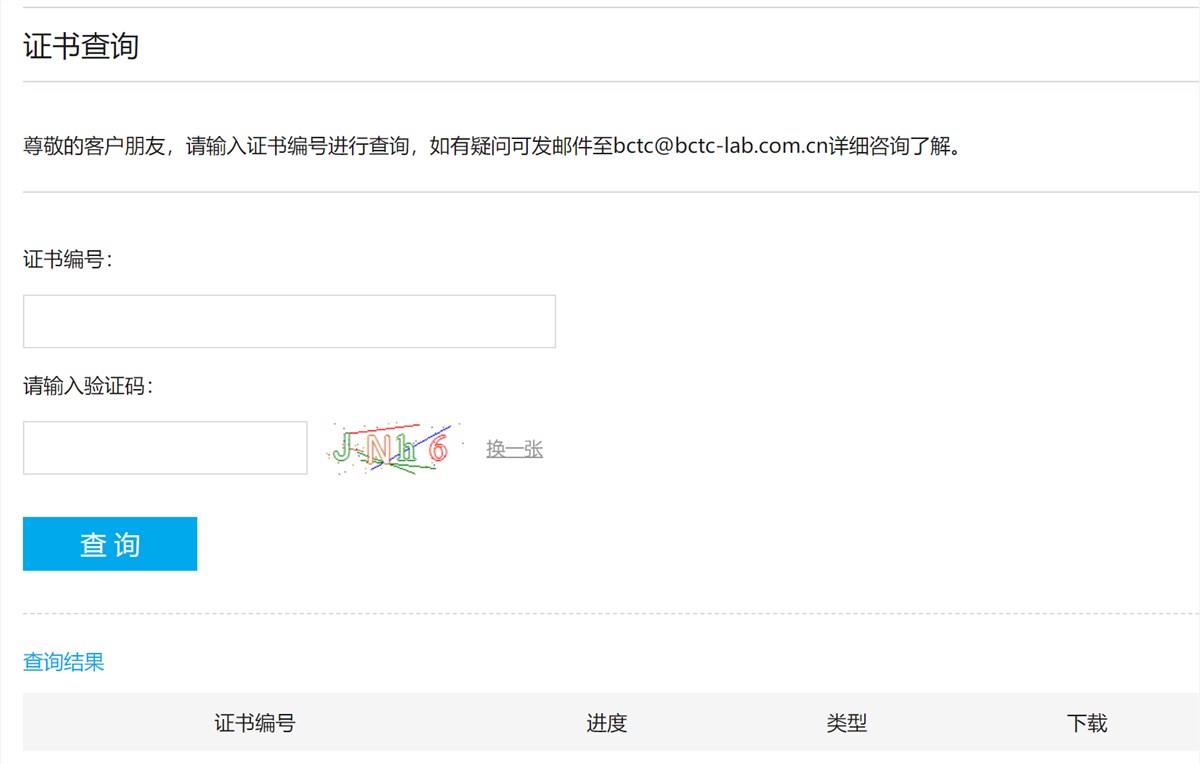Click the red digit 6 in captcha
This screenshot has width=1200, height=764.
(437, 450)
